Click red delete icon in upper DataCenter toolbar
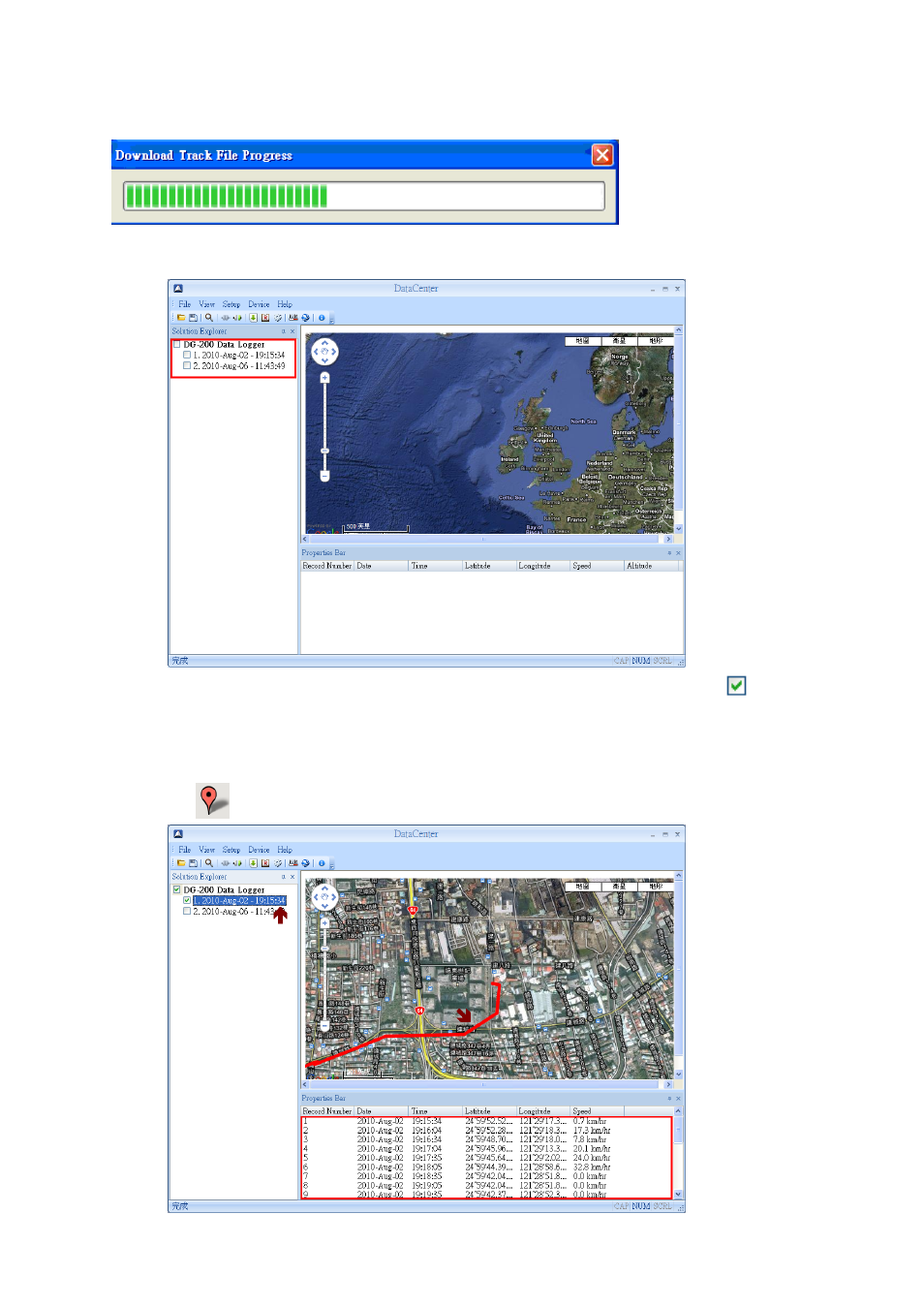Image resolution: width=924 pixels, height=1308 pixels. click(265, 317)
